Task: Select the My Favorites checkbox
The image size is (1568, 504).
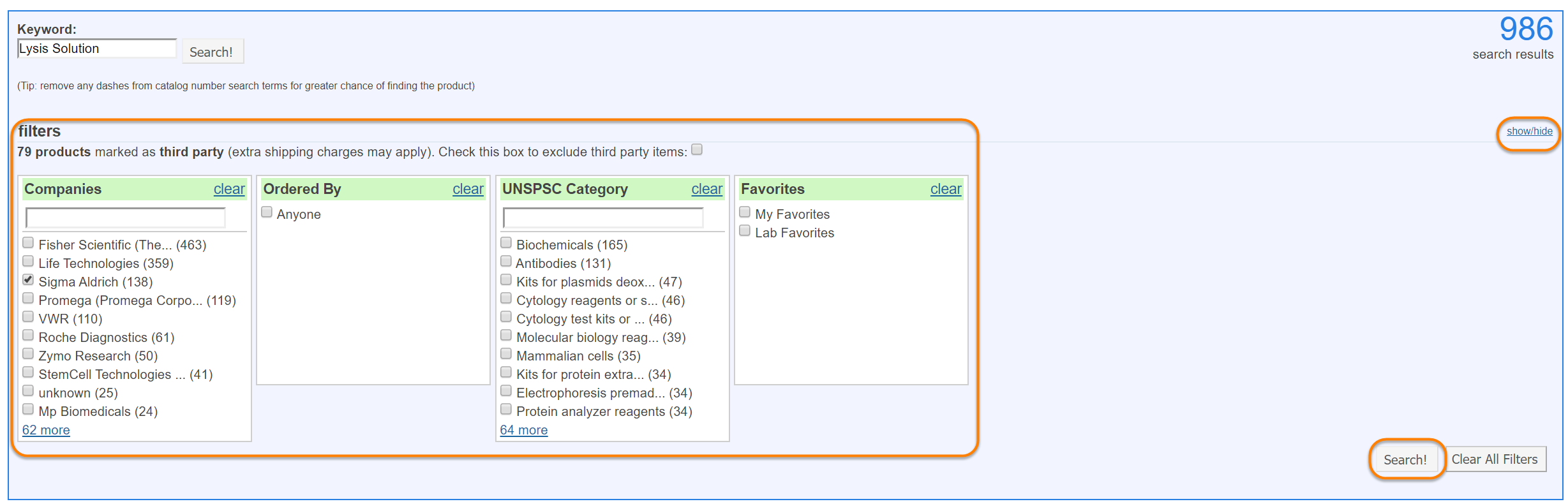Action: 745,212
